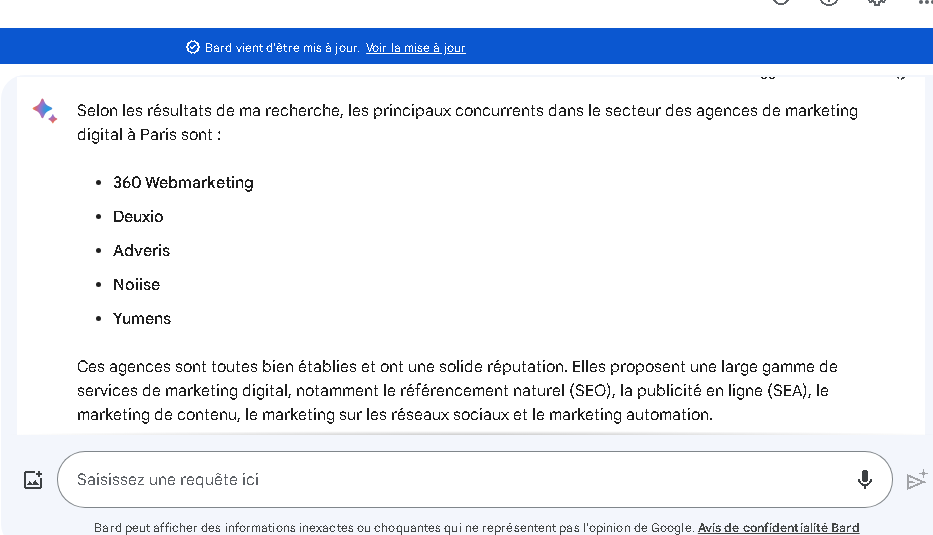933x535 pixels.
Task: Click on "Noiise" in the list
Action: click(136, 284)
